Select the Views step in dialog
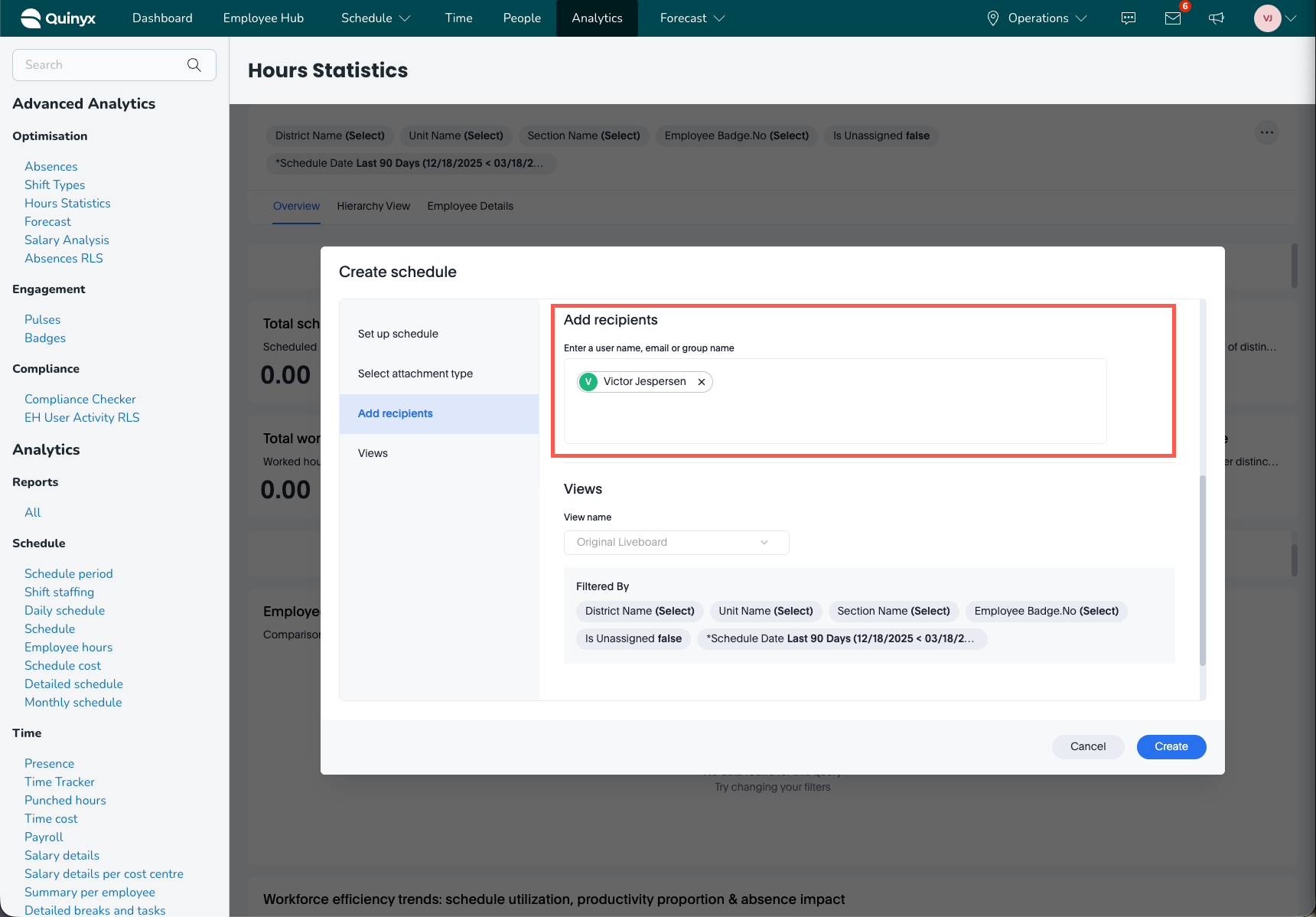Viewport: 1316px width, 917px height. click(439, 454)
